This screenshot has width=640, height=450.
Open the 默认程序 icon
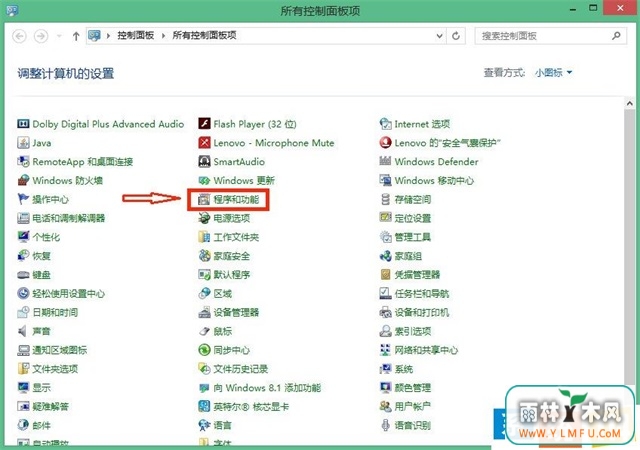204,274
